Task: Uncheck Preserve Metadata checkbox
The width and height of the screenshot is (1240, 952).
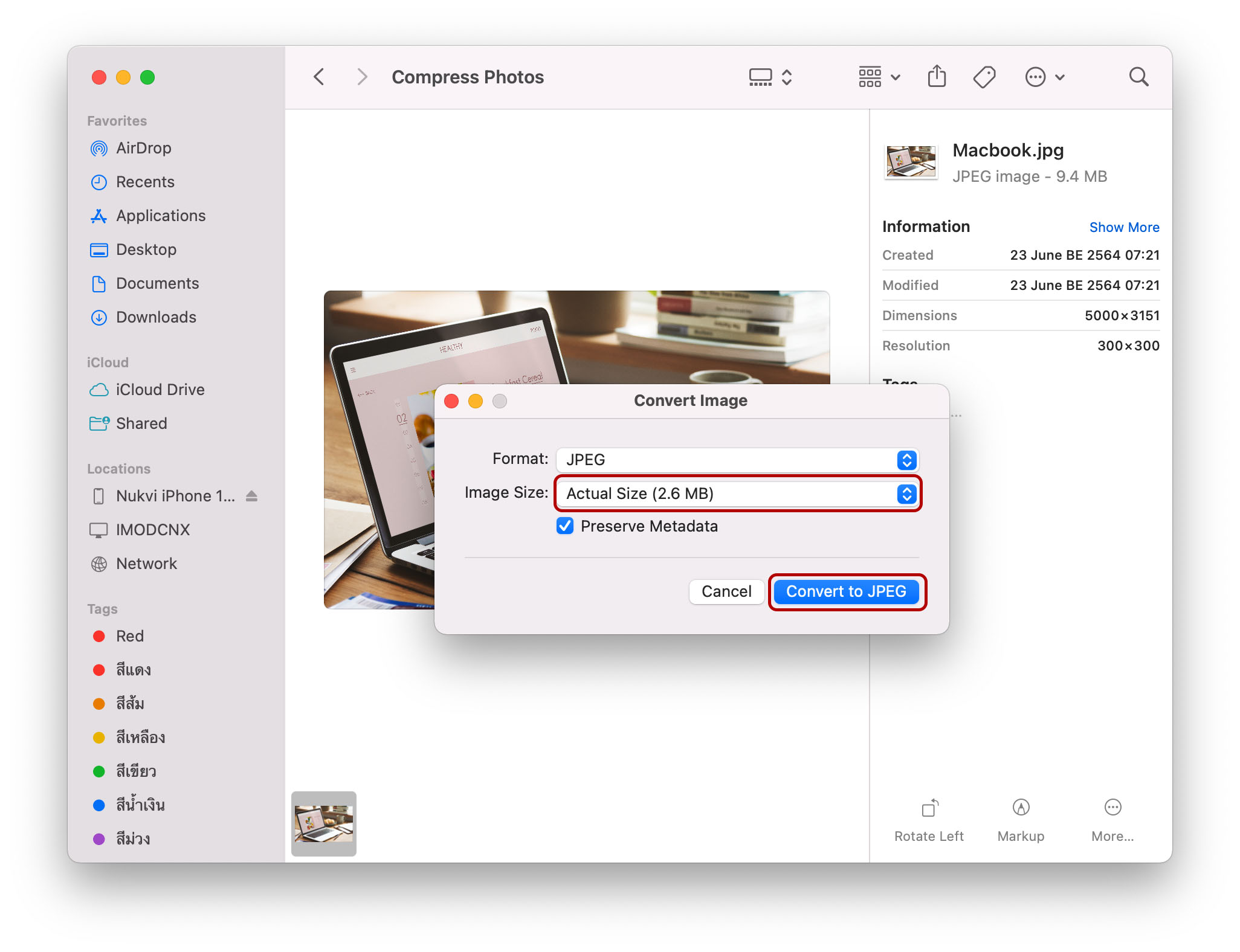Action: [x=565, y=526]
